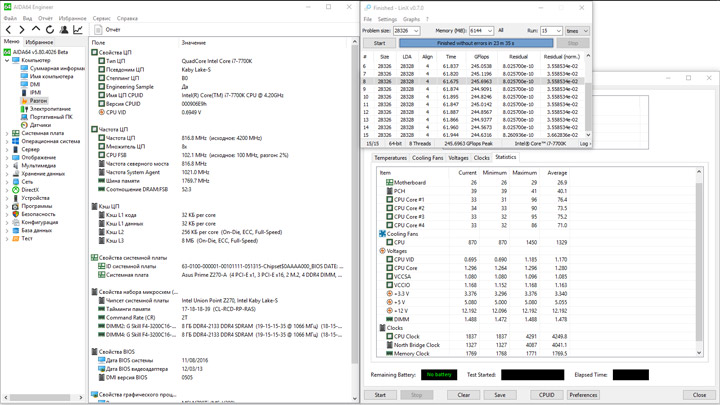The height and width of the screenshot is (405, 720).
Task: Click the CPUID button at the bottom
Action: click(x=546, y=395)
